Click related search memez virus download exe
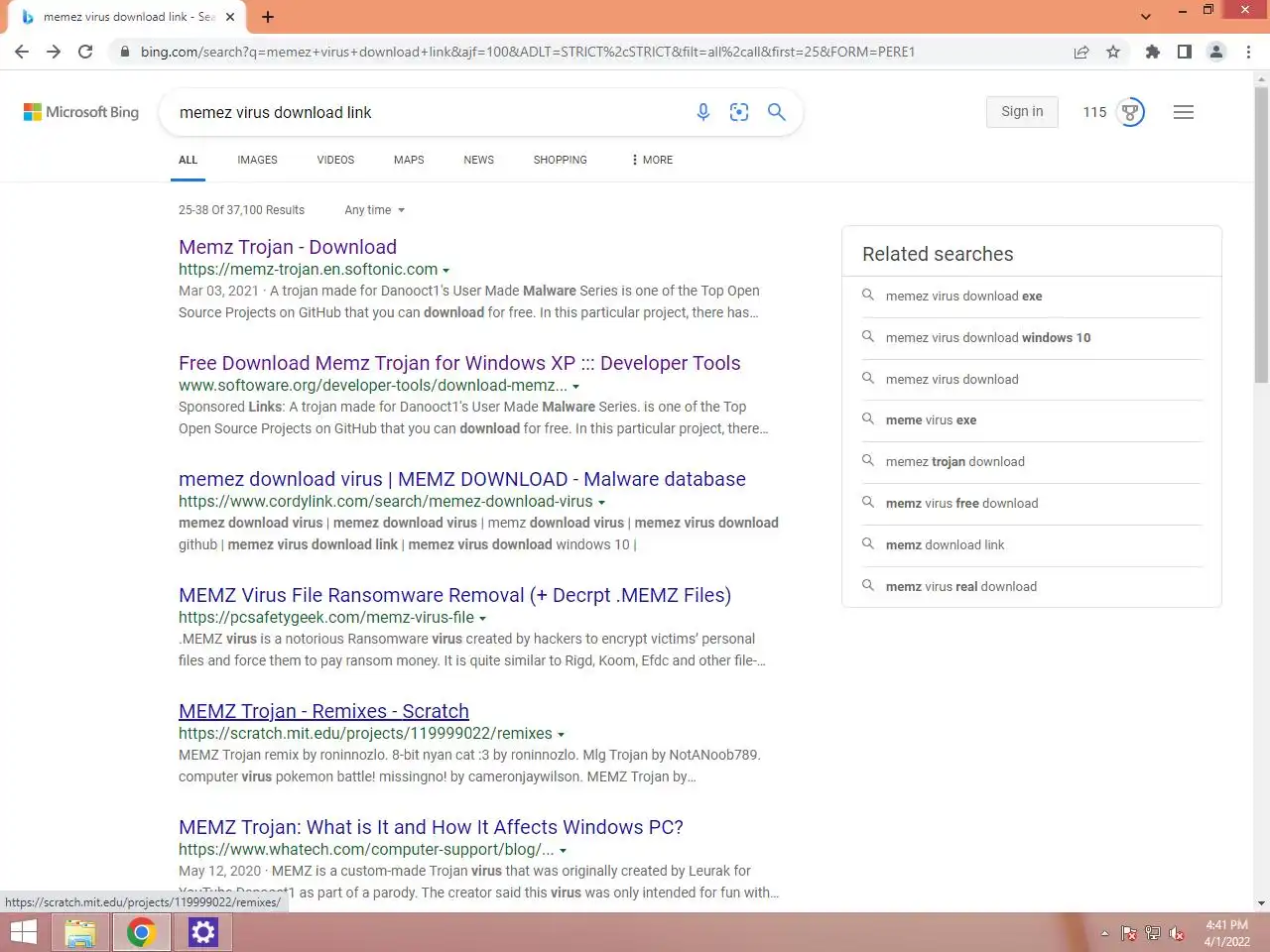This screenshot has width=1270, height=952. (1032, 296)
